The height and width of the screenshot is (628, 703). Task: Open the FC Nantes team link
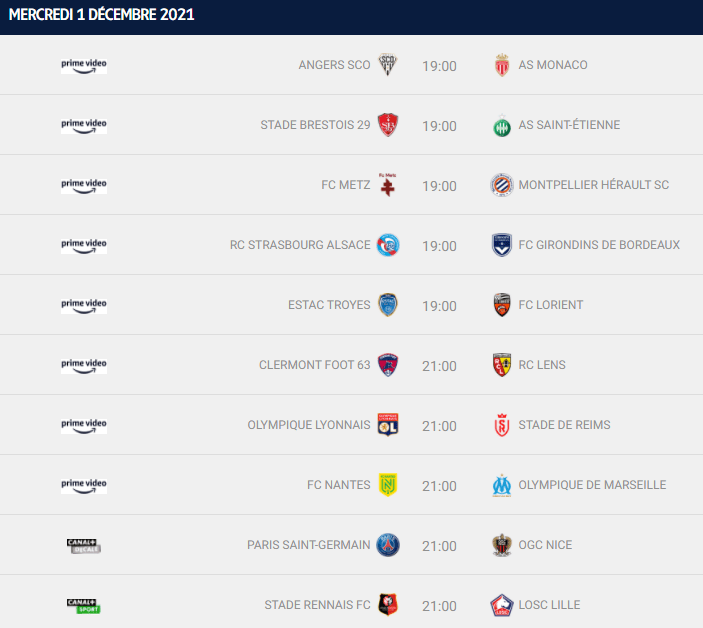coord(339,485)
